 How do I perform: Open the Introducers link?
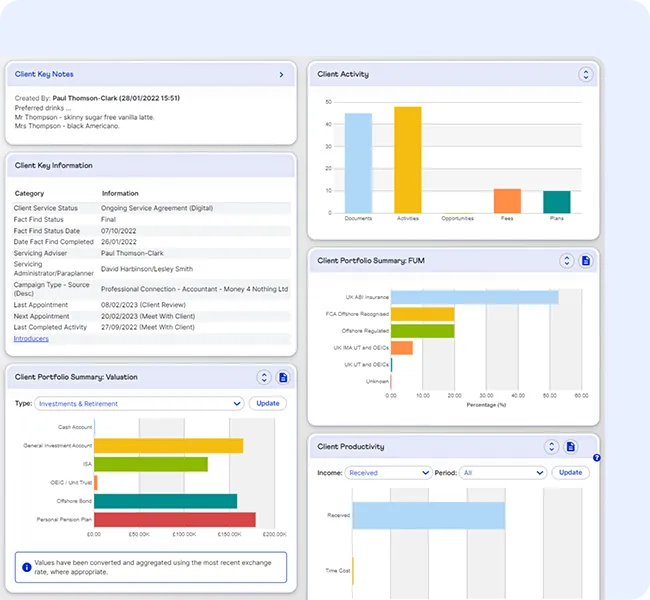(x=31, y=339)
